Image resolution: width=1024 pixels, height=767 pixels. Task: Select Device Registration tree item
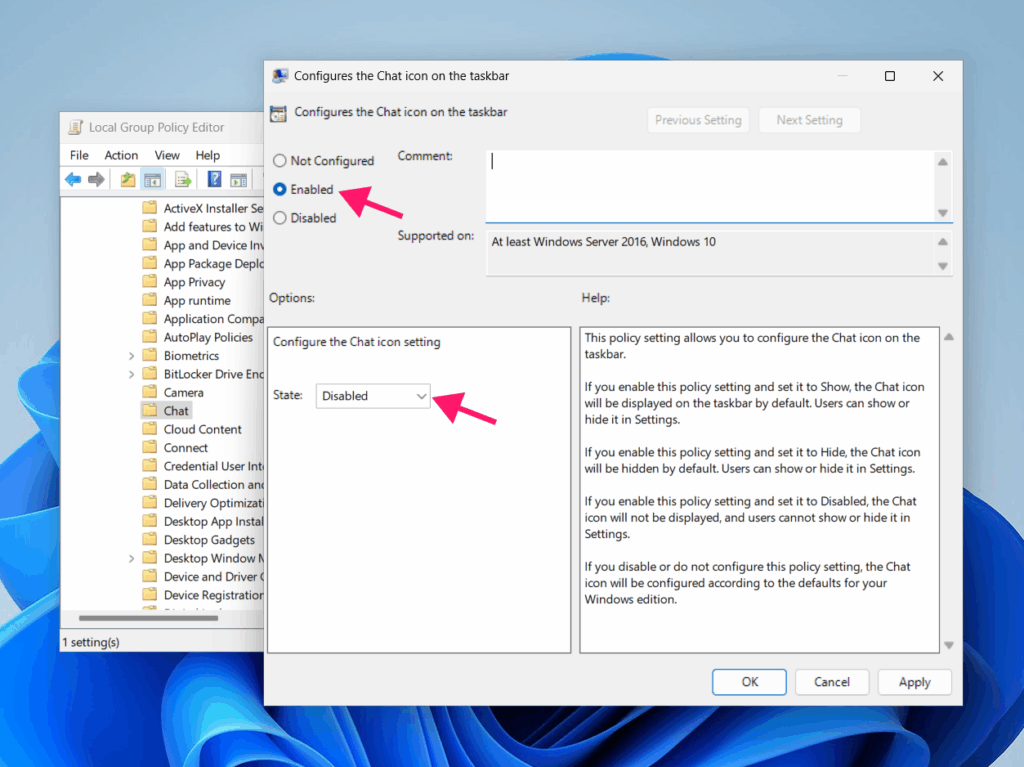coord(213,595)
